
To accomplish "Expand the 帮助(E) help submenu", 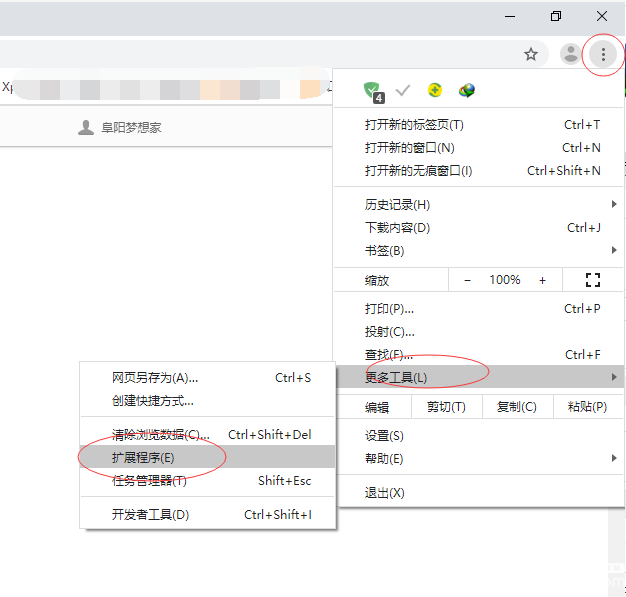I will tap(479, 458).
